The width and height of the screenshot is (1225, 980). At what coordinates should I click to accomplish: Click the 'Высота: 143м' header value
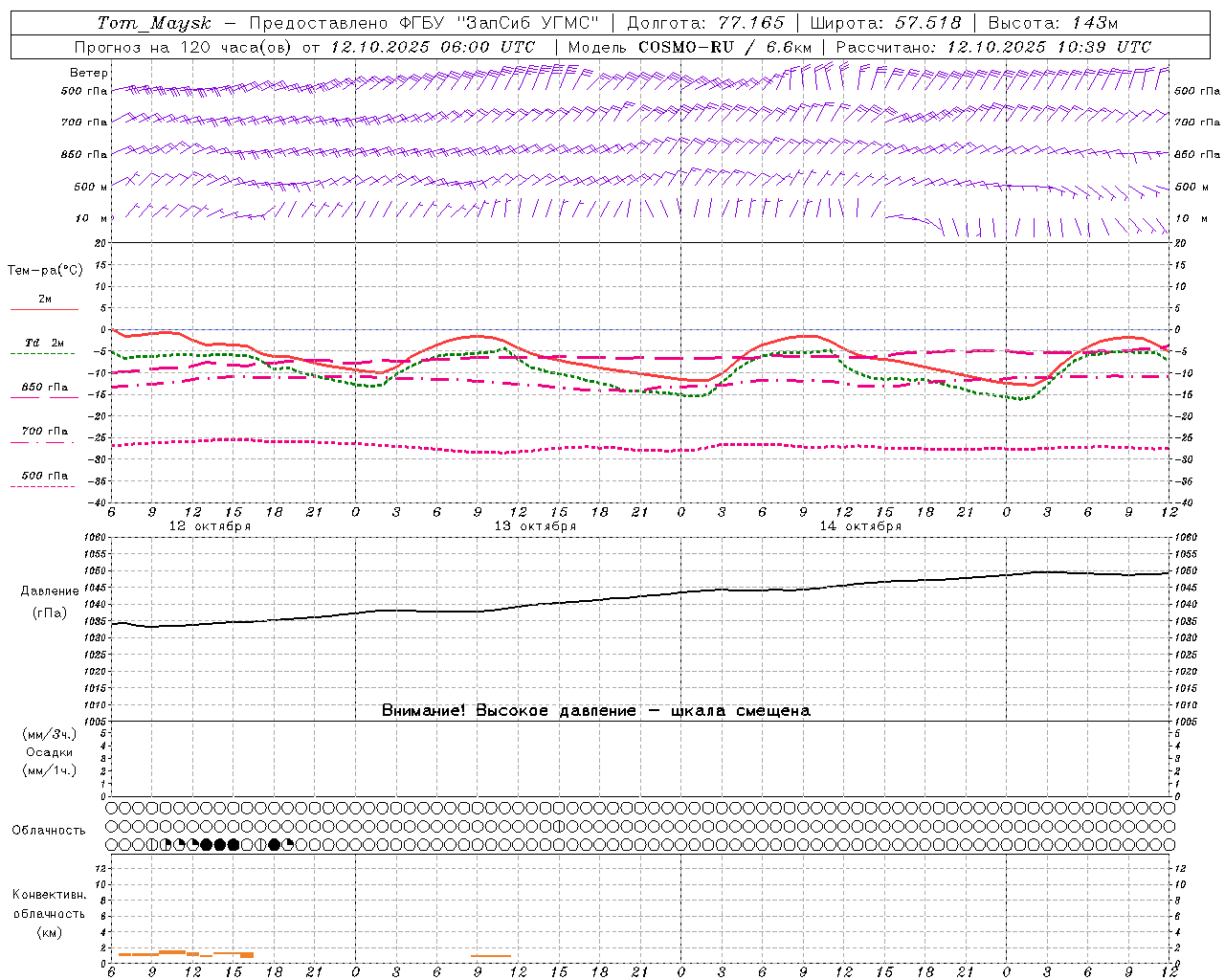coord(1053,23)
